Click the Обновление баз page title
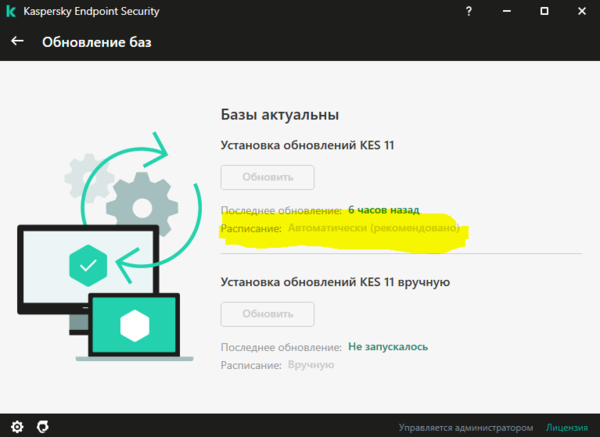 pyautogui.click(x=97, y=42)
